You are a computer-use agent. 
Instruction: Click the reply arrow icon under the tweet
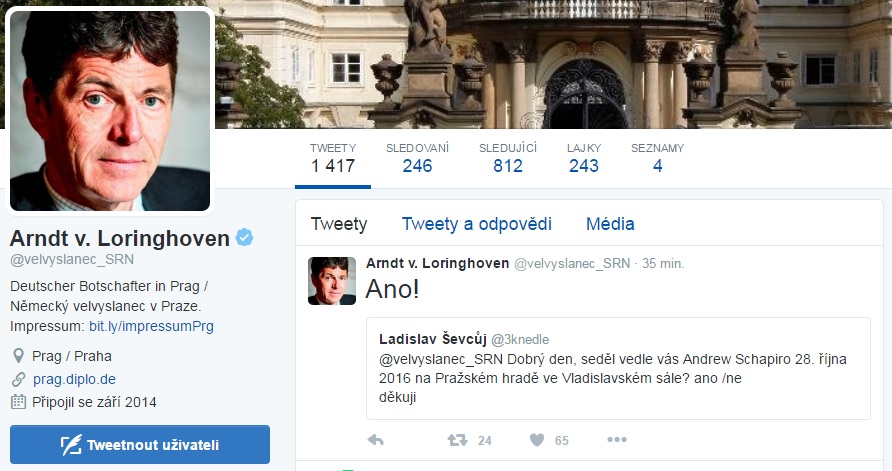(375, 440)
